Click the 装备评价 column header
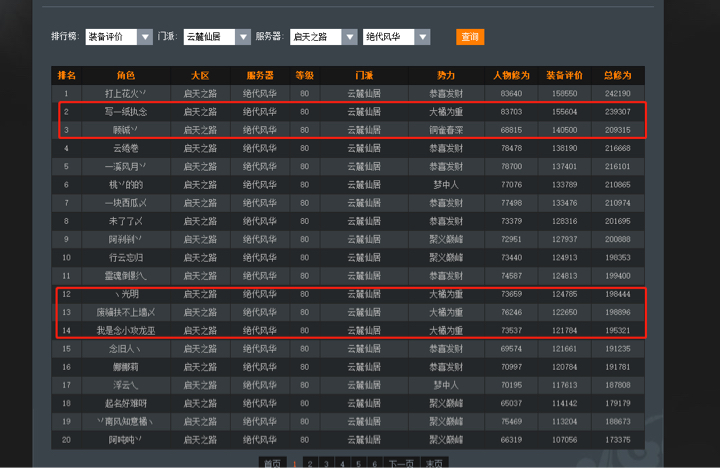 (x=564, y=75)
